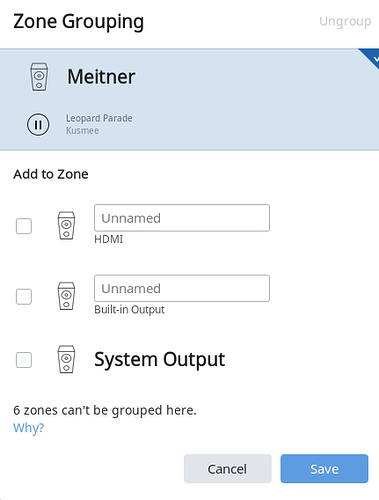This screenshot has height=500, width=379.
Task: Click the Meitner zone speaker icon
Action: [39, 77]
